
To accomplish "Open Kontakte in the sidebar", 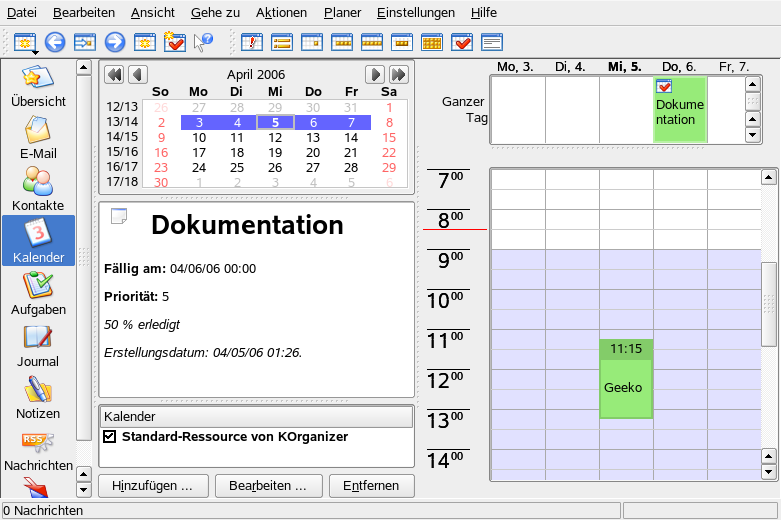I will [x=38, y=190].
